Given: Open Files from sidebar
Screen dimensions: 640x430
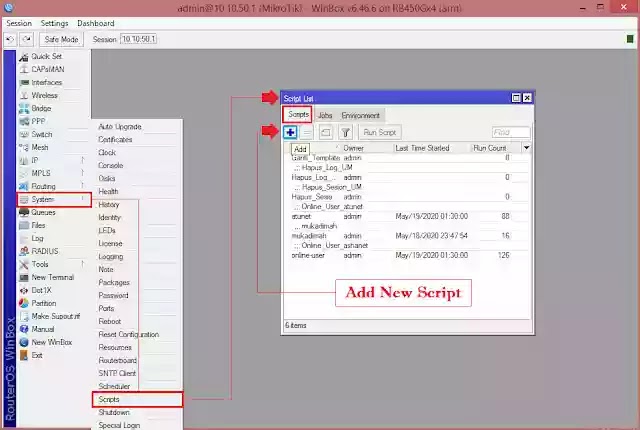Looking at the screenshot, I should point(38,225).
